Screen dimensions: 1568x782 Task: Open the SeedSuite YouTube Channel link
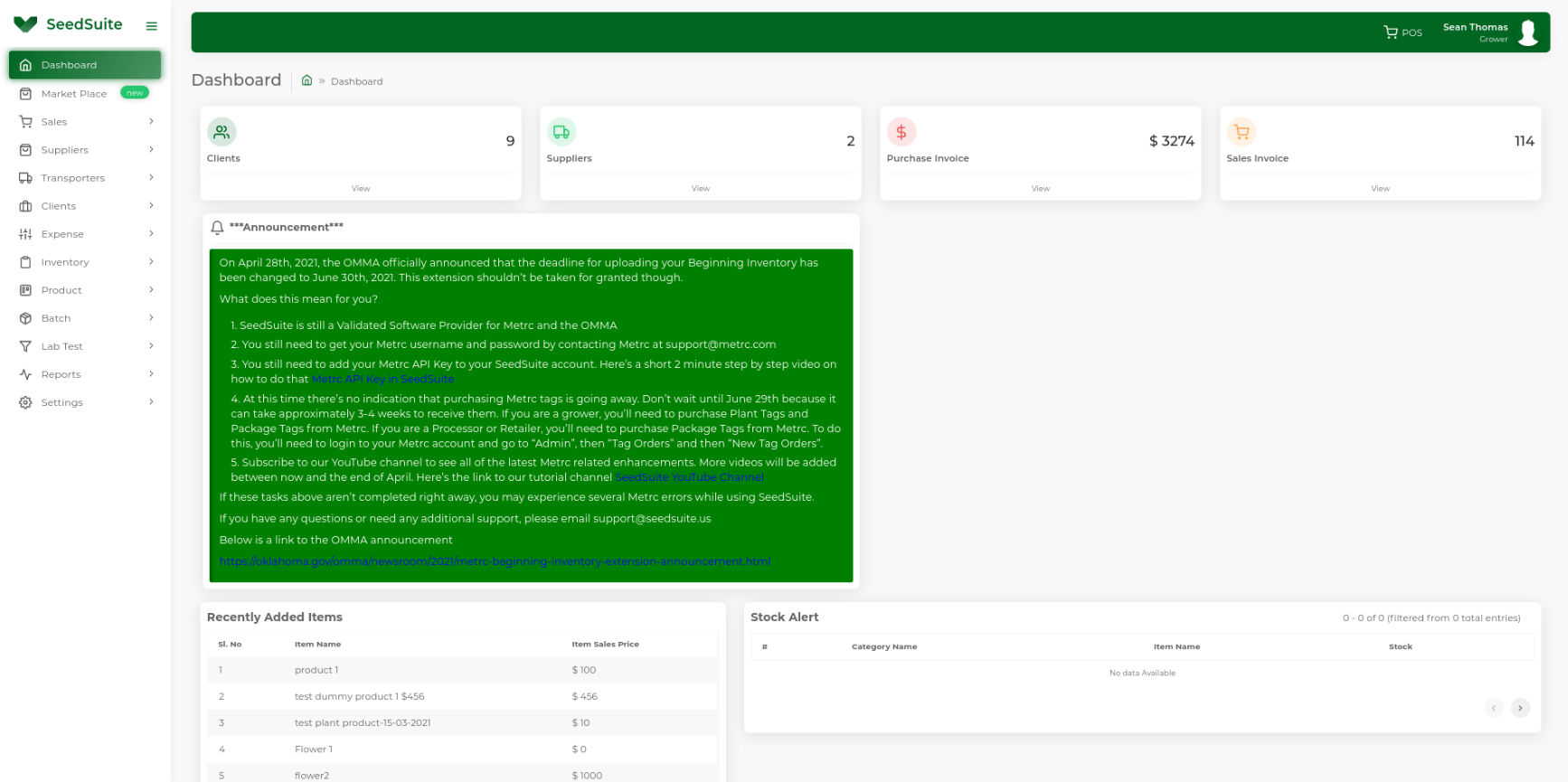(x=690, y=477)
